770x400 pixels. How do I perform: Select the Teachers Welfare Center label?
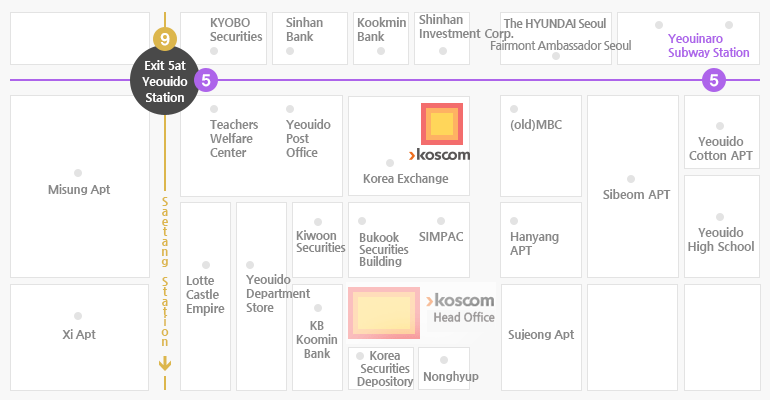[234, 138]
